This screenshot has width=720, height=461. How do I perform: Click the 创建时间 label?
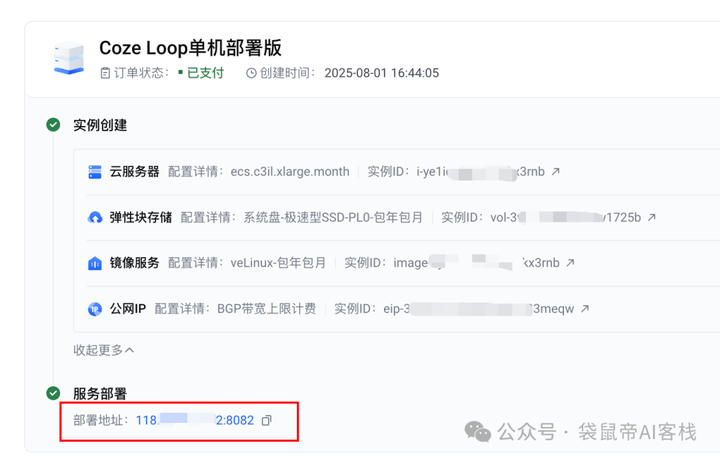pos(285,73)
